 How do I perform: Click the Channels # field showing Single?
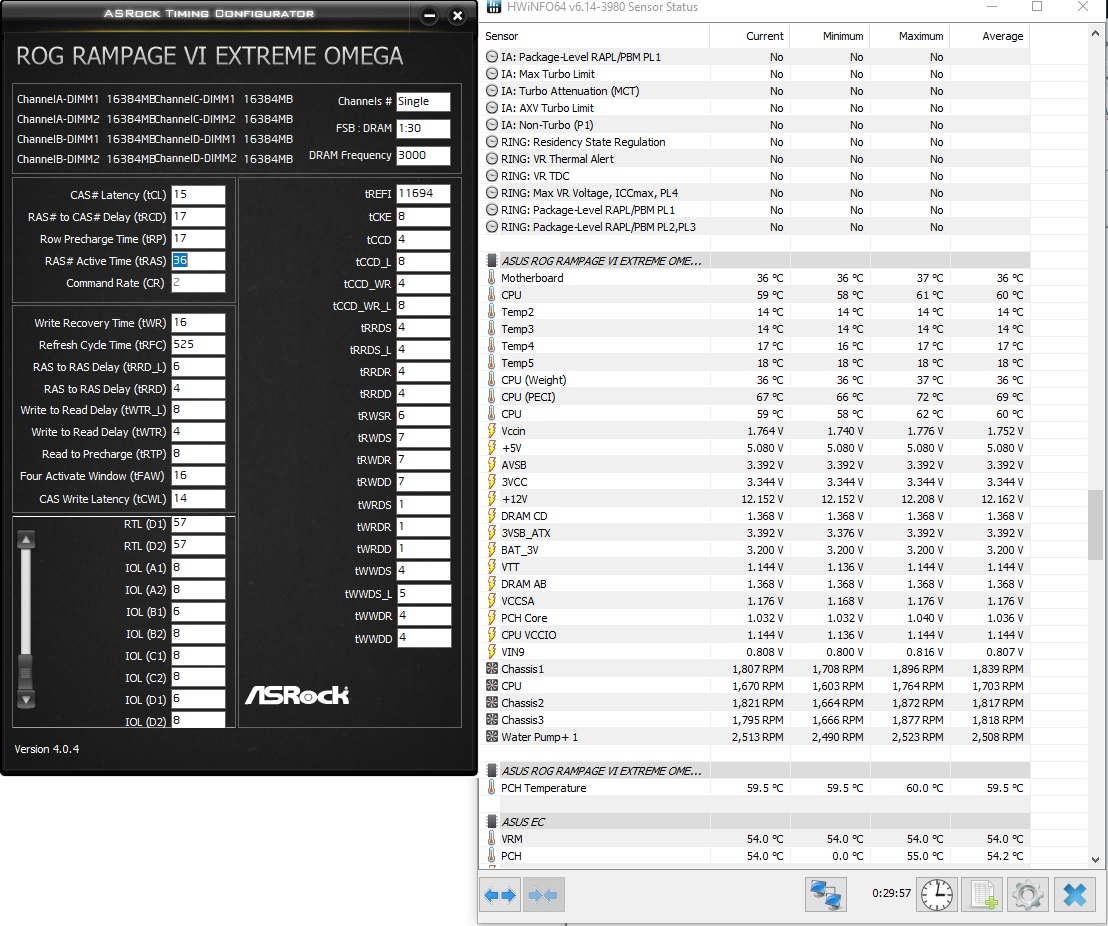[x=423, y=102]
